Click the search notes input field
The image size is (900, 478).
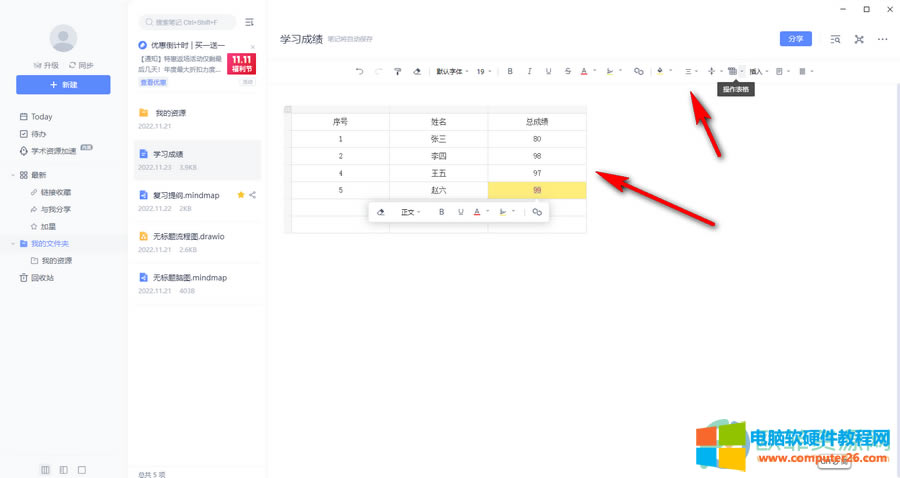point(187,22)
